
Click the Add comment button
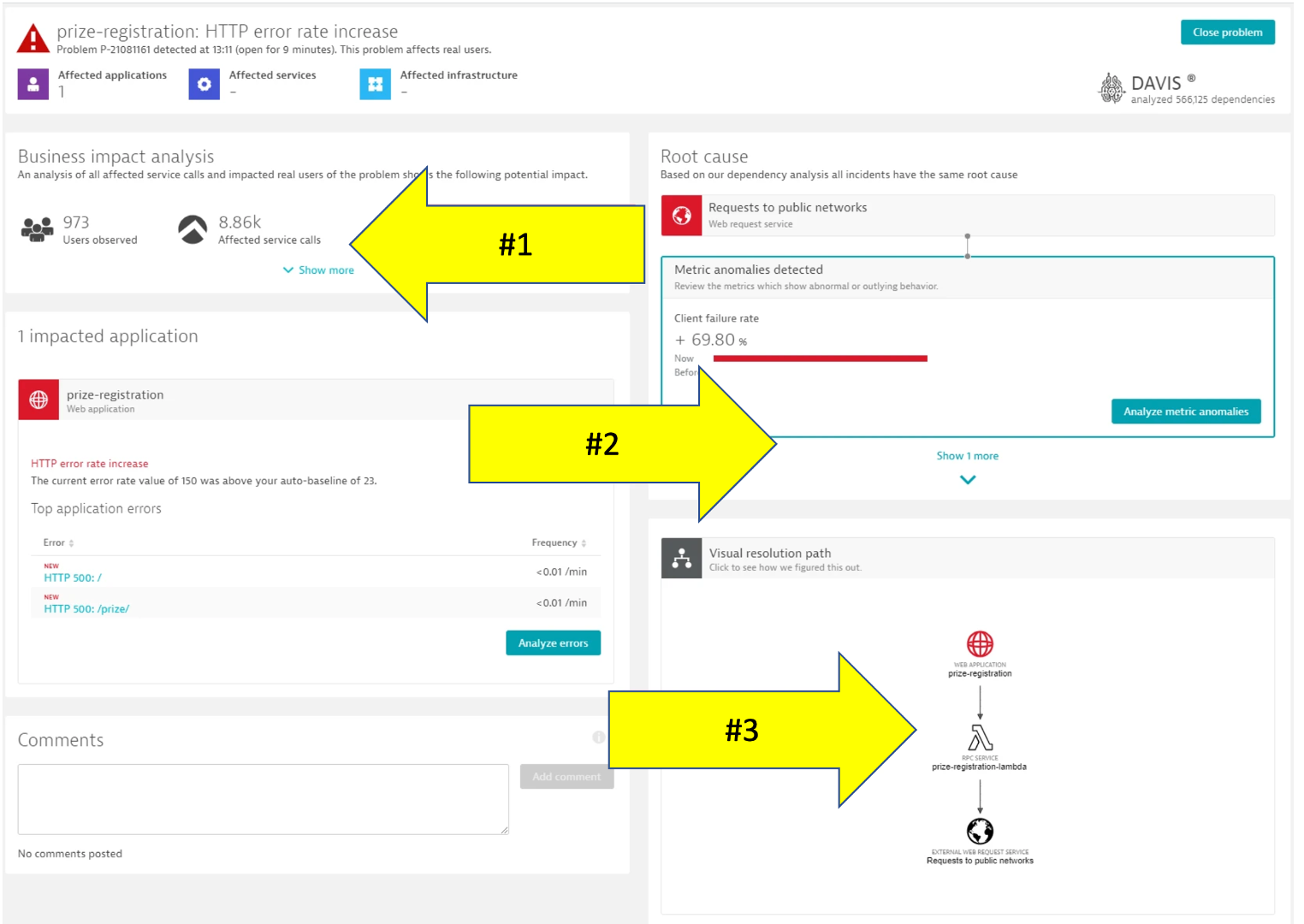point(566,777)
